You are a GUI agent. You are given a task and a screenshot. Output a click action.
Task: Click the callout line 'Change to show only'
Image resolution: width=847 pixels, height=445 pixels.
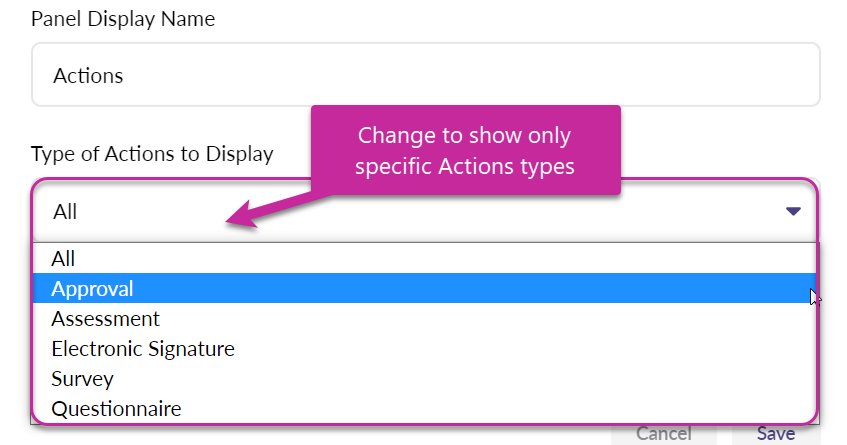point(466,135)
